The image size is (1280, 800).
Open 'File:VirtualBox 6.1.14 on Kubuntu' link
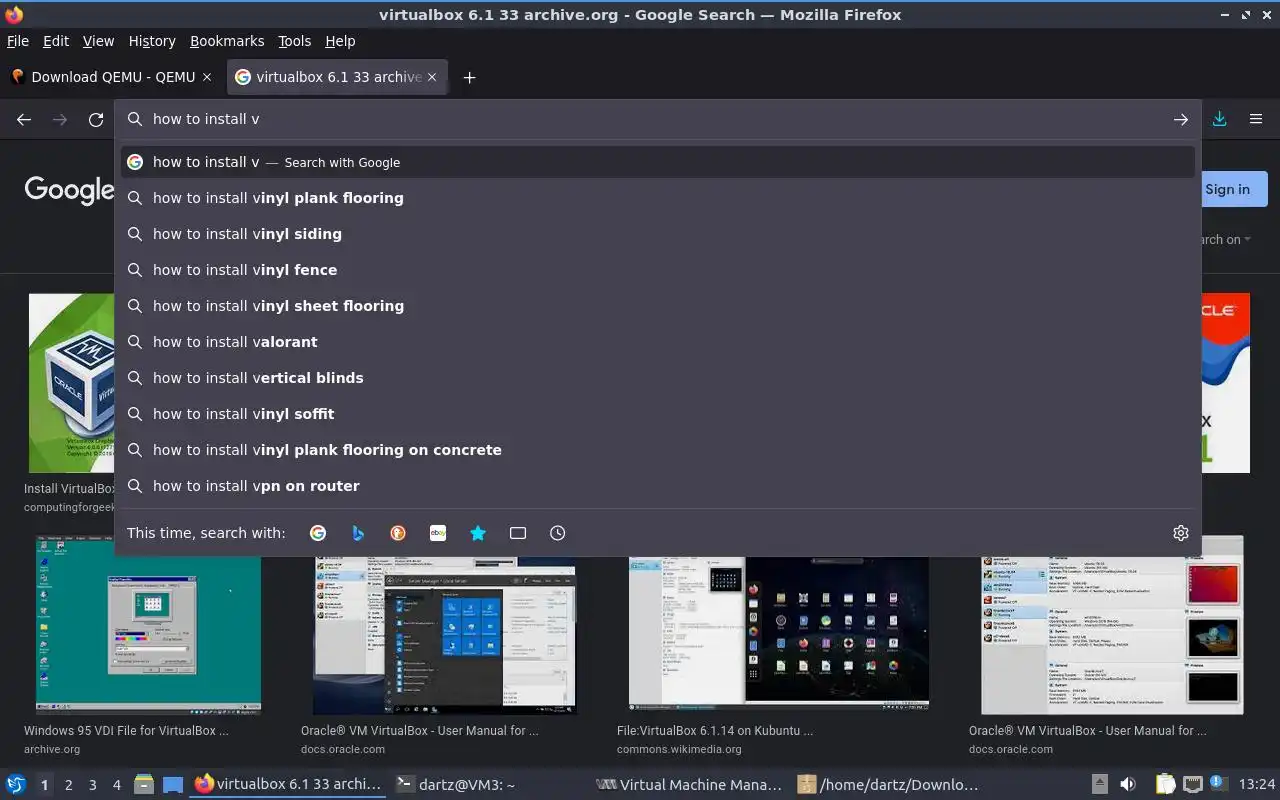715,731
